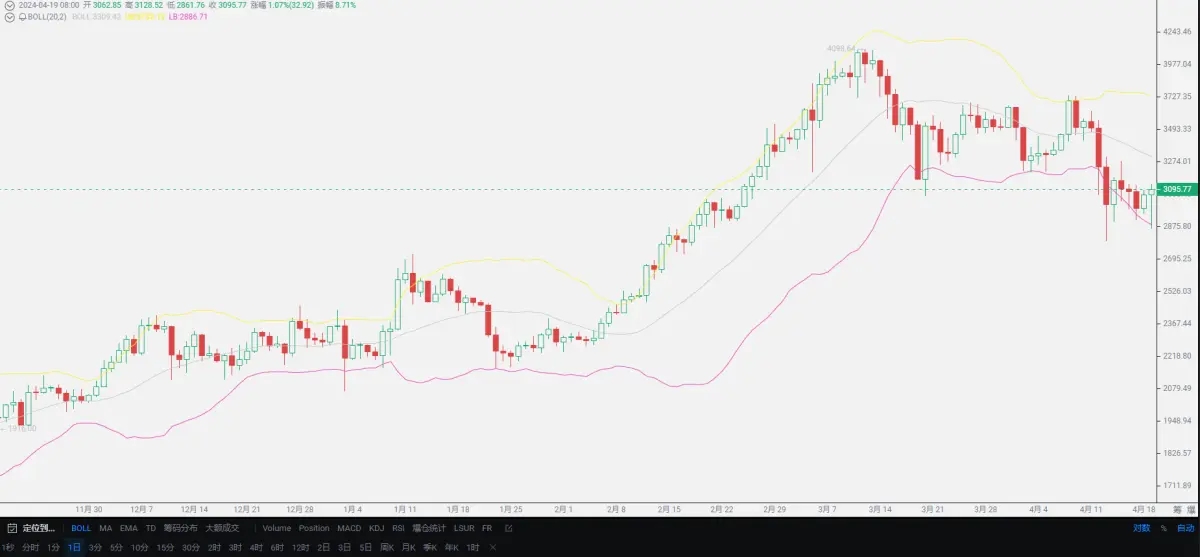Switch to the 1时 timeframe
Screen dimensions: 1200x557
click(x=473, y=547)
